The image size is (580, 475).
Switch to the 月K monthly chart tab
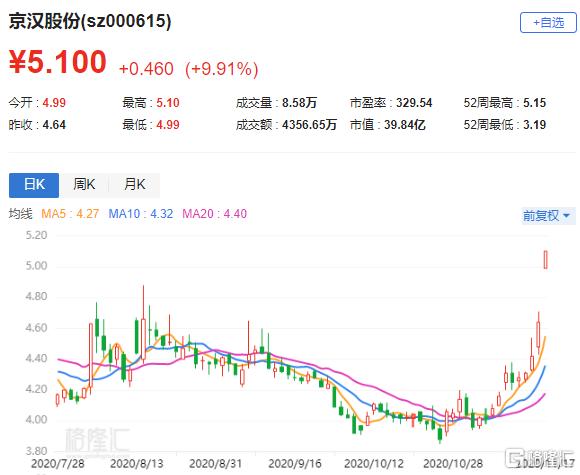pyautogui.click(x=135, y=185)
